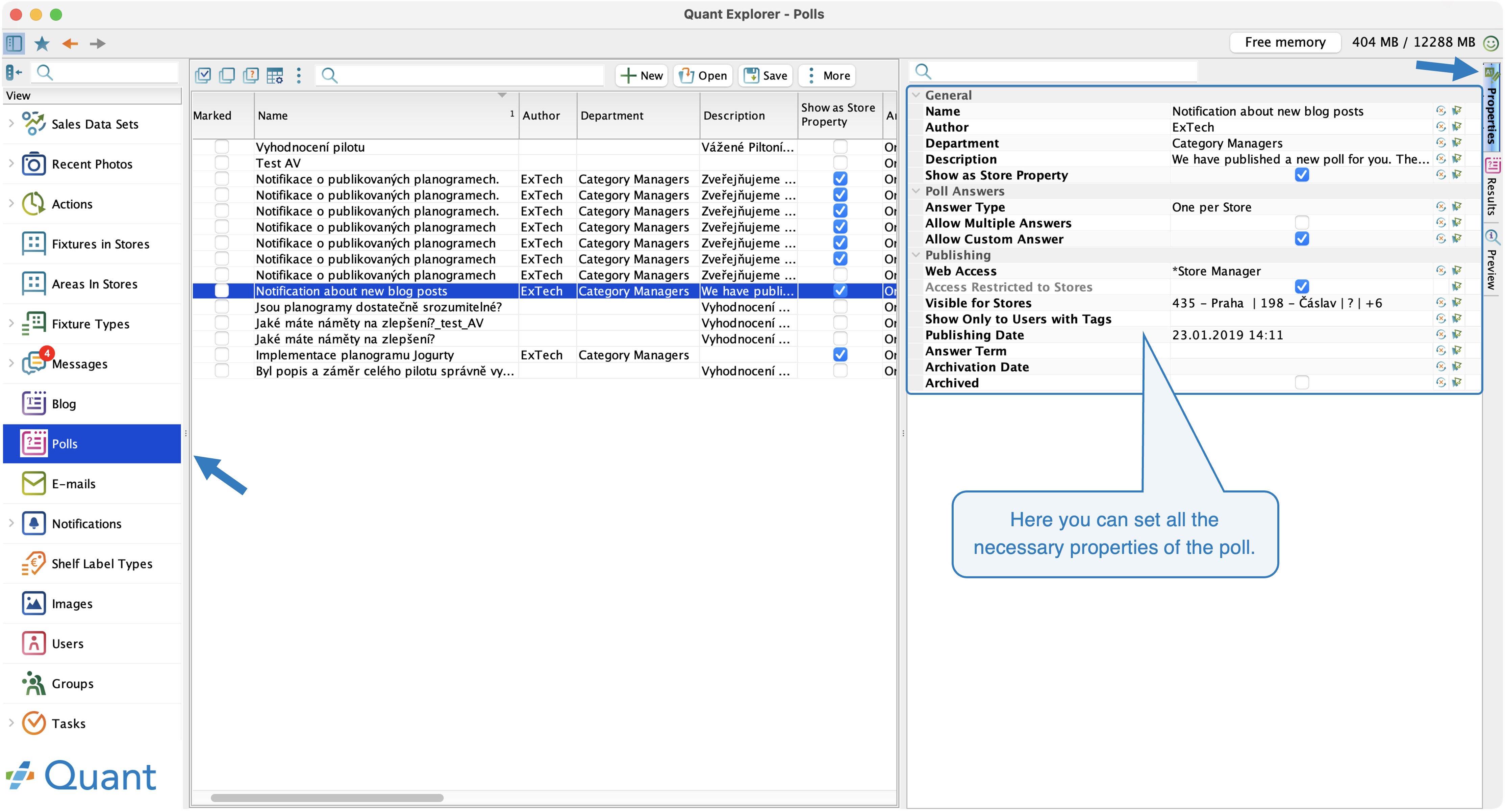Click the left sidebar search field

[x=105, y=73]
